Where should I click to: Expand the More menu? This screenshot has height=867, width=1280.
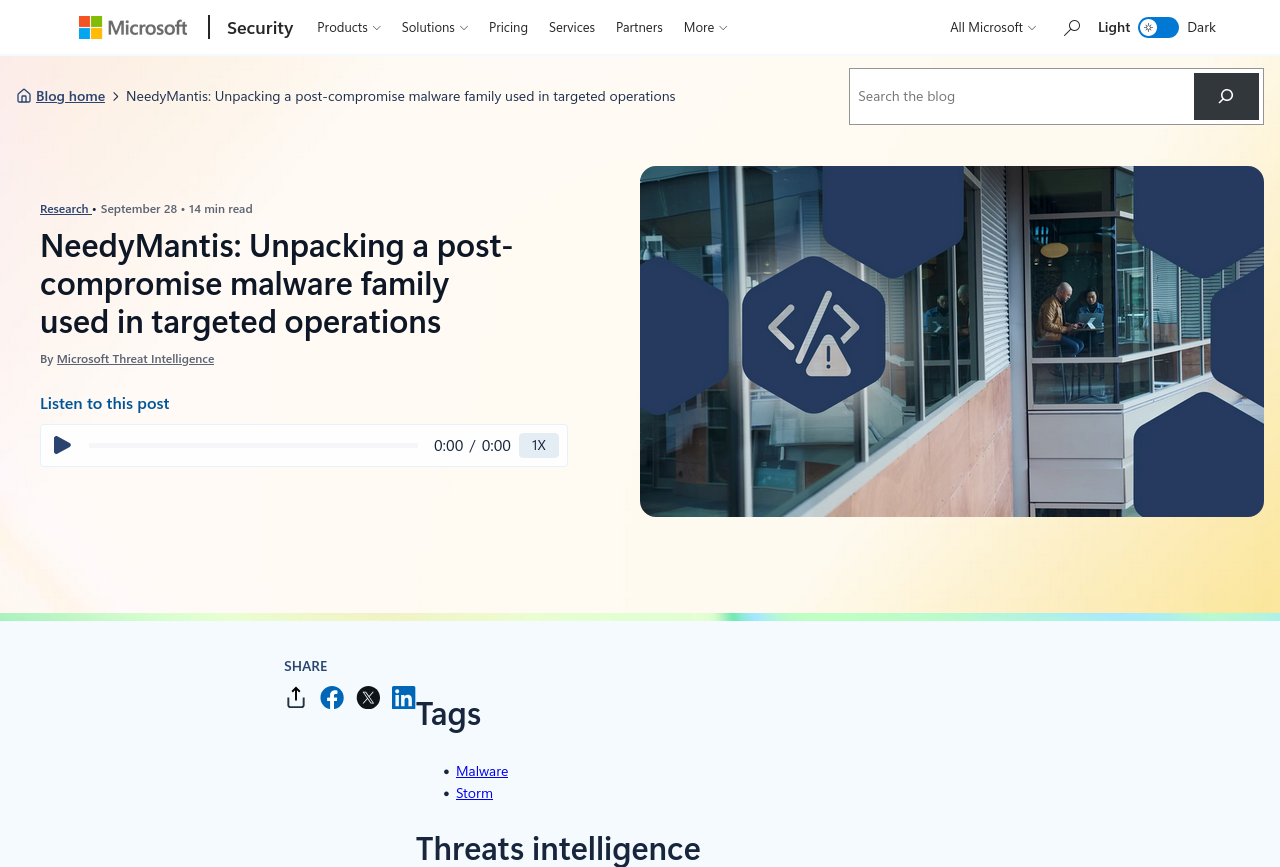[x=706, y=27]
